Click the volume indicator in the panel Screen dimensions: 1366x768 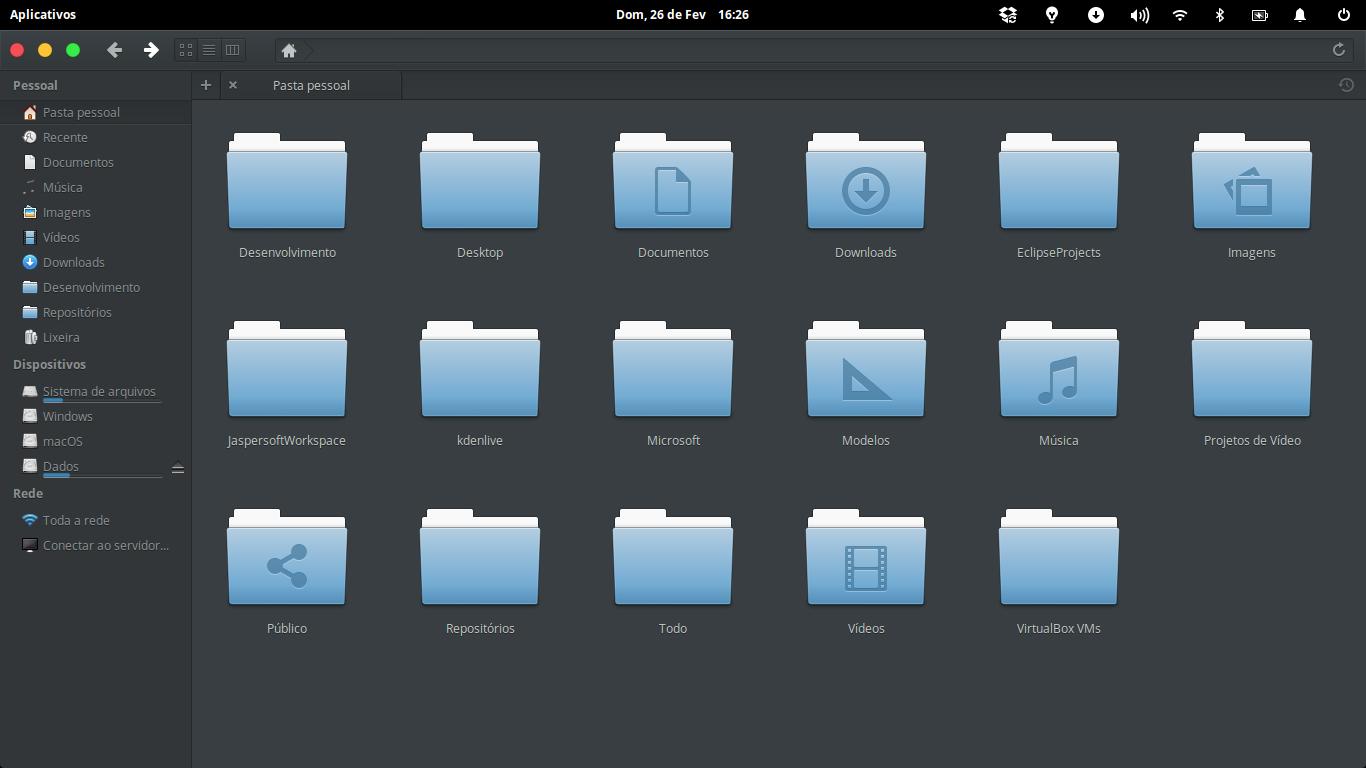1139,15
